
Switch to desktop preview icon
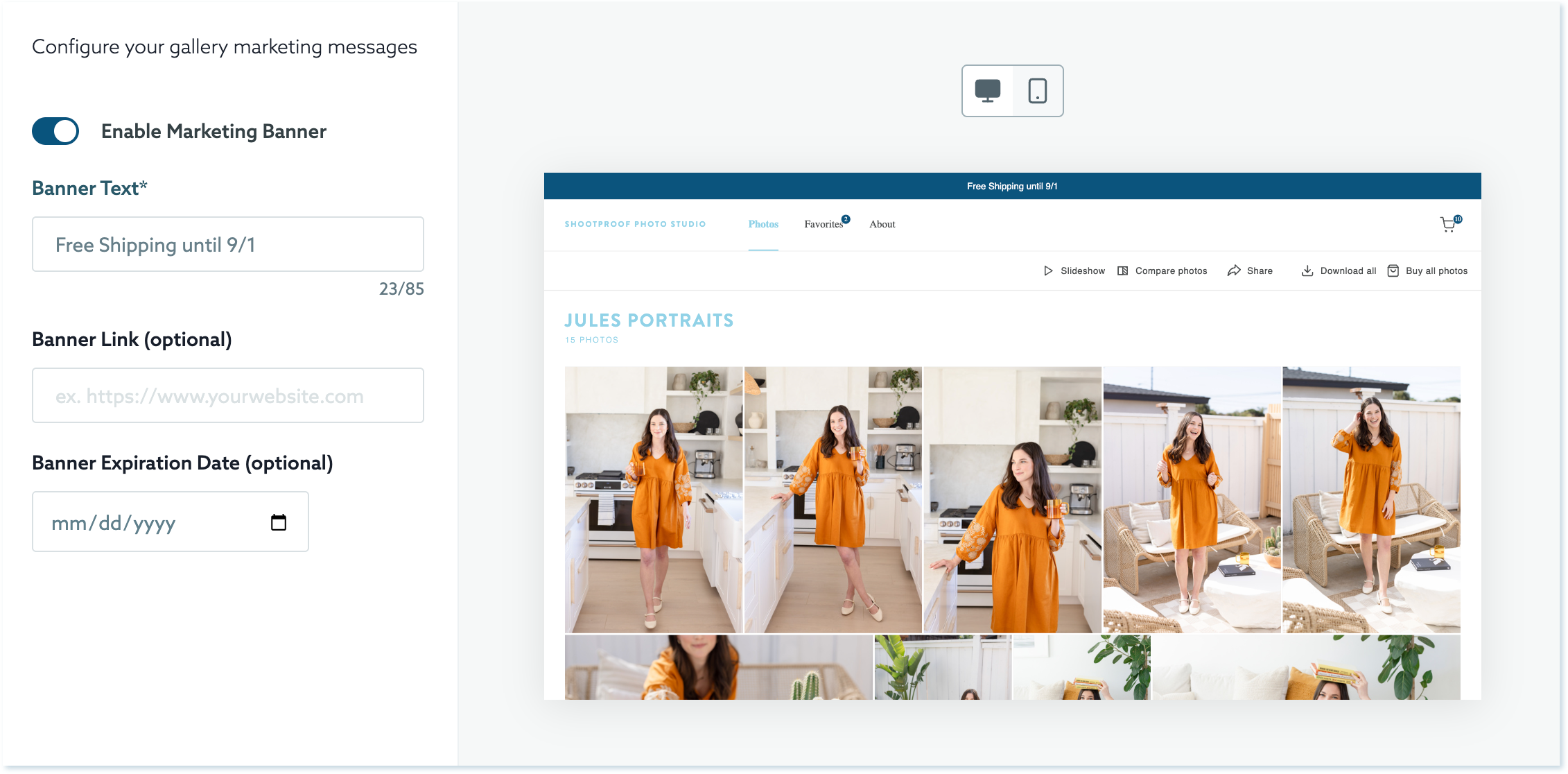(987, 91)
